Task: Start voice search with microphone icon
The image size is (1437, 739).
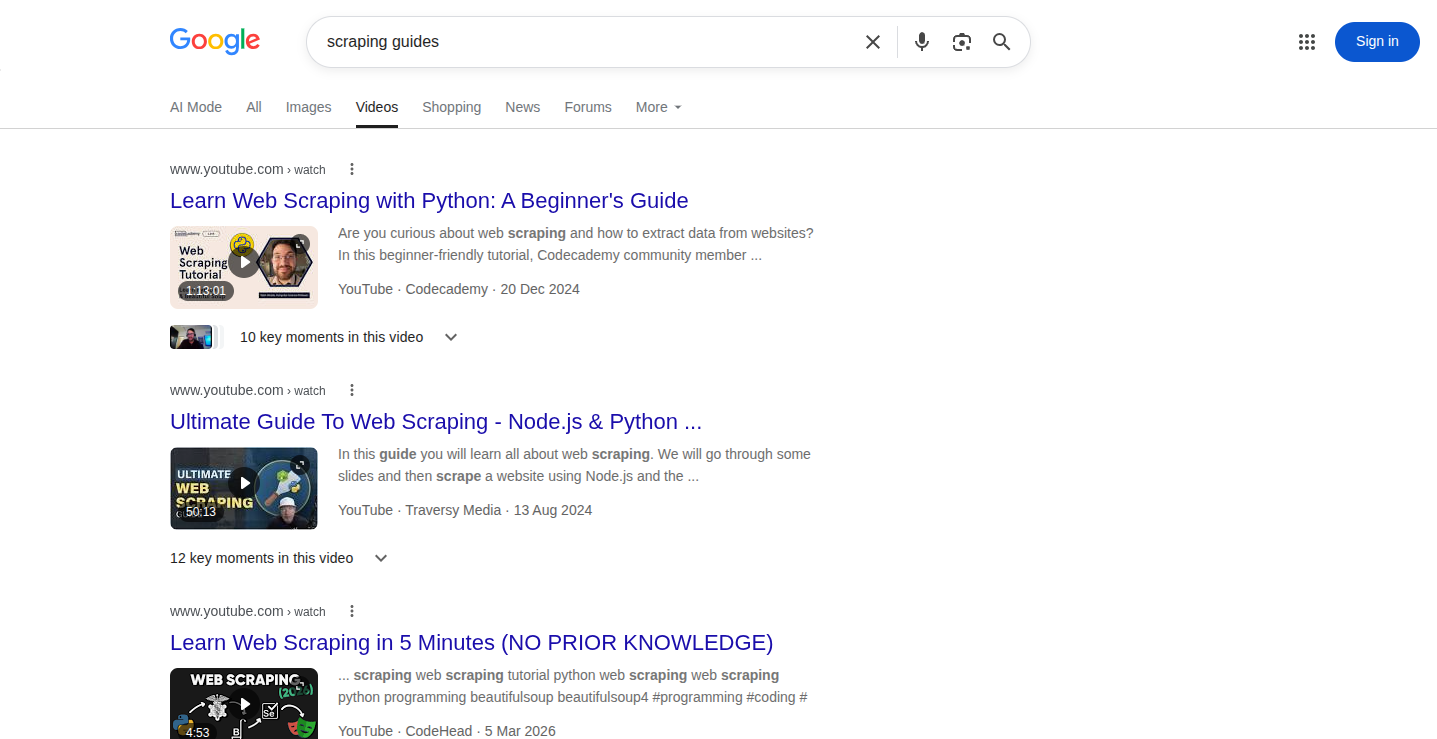Action: 922,42
